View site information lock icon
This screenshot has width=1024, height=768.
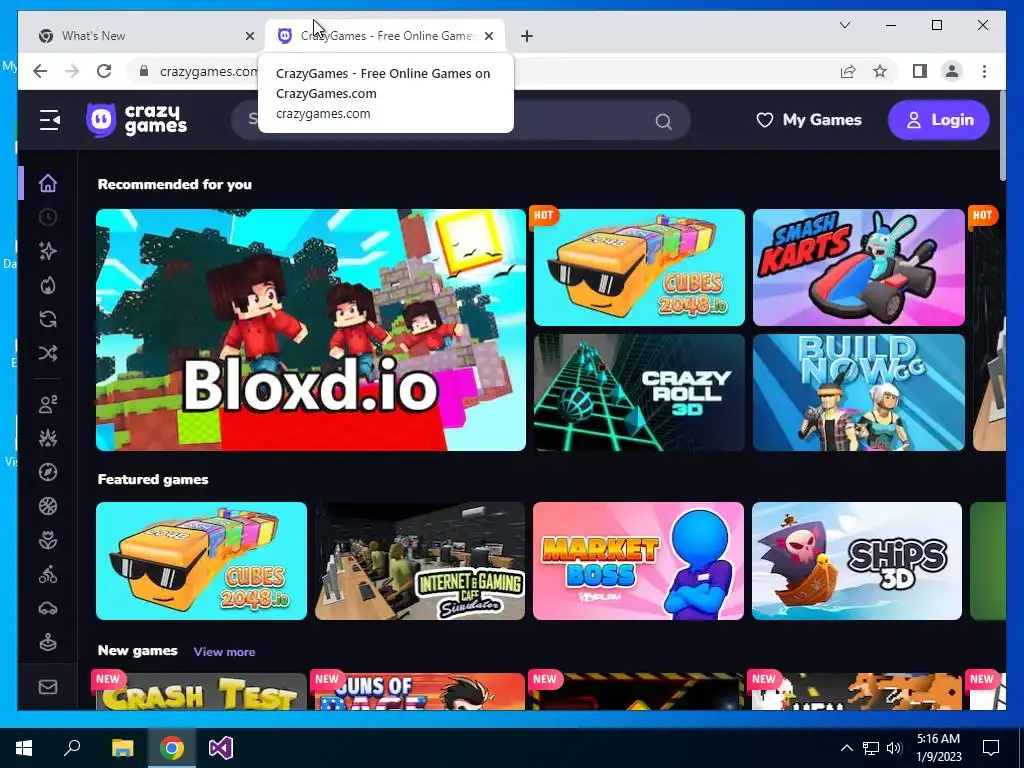coord(144,71)
